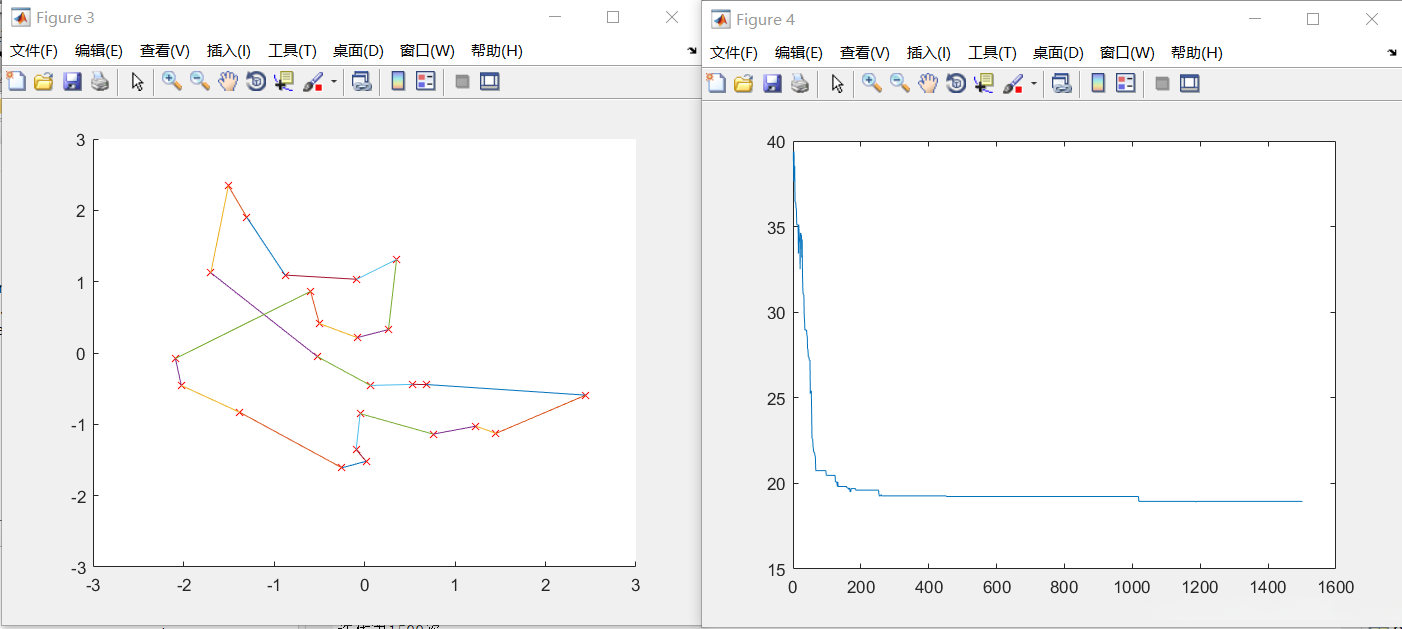1402x629 pixels.
Task: Open 窗口(W) menu in Figure 3
Action: coord(427,51)
